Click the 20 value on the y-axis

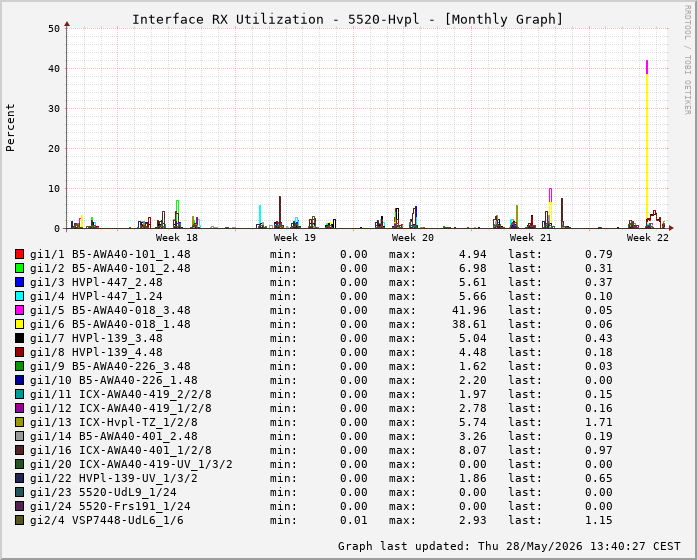point(54,149)
